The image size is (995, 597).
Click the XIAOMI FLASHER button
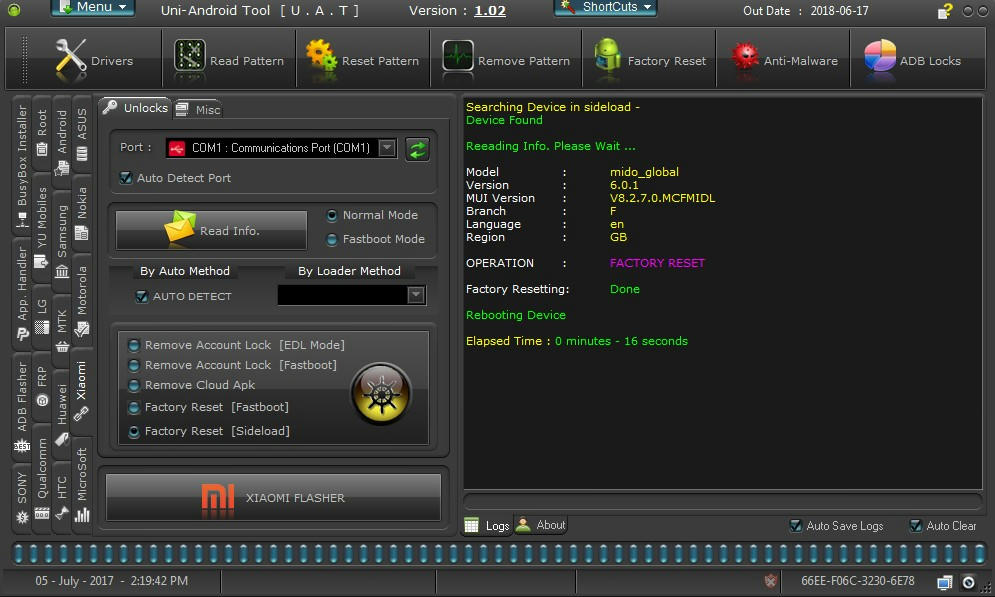(x=273, y=497)
